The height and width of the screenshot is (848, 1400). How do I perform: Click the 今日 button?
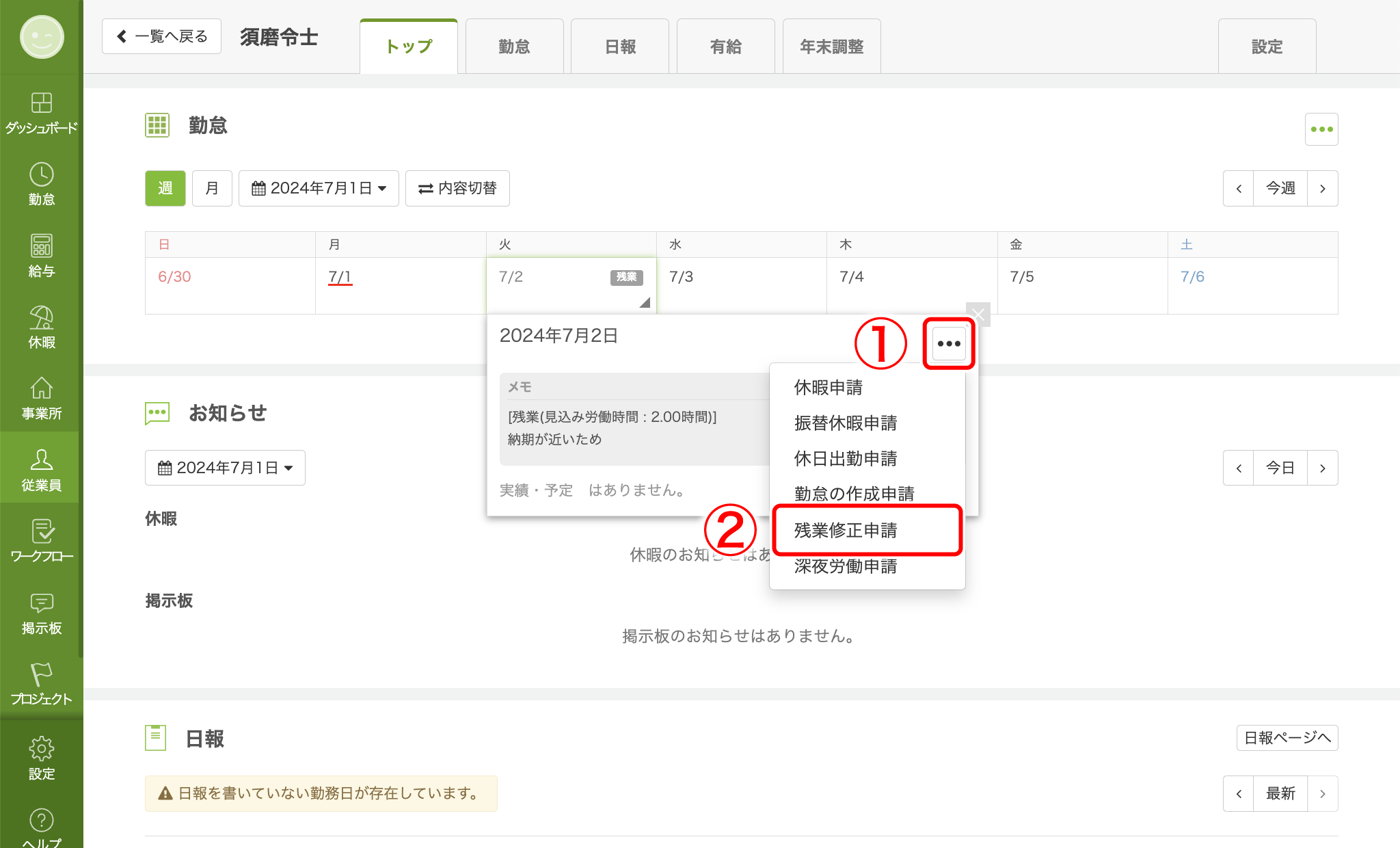pyautogui.click(x=1280, y=468)
